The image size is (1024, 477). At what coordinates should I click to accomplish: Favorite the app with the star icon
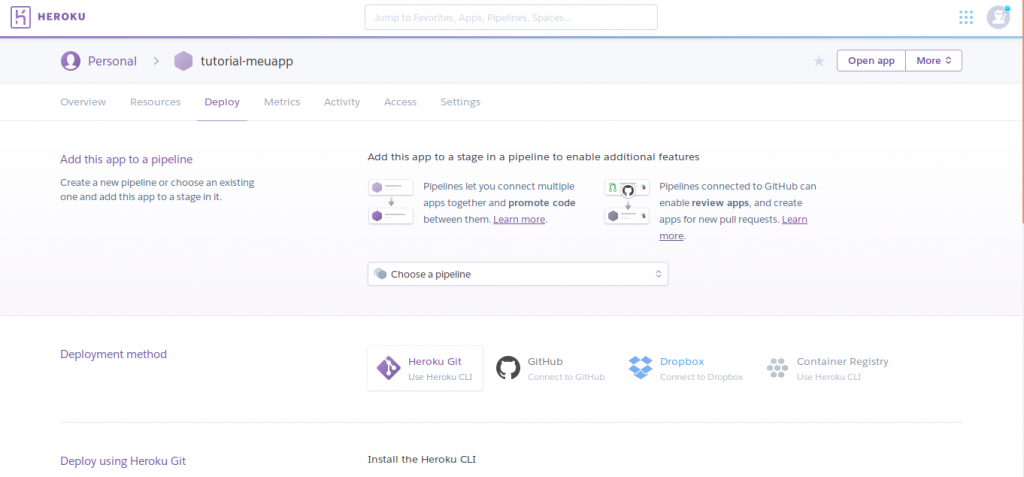pos(819,61)
